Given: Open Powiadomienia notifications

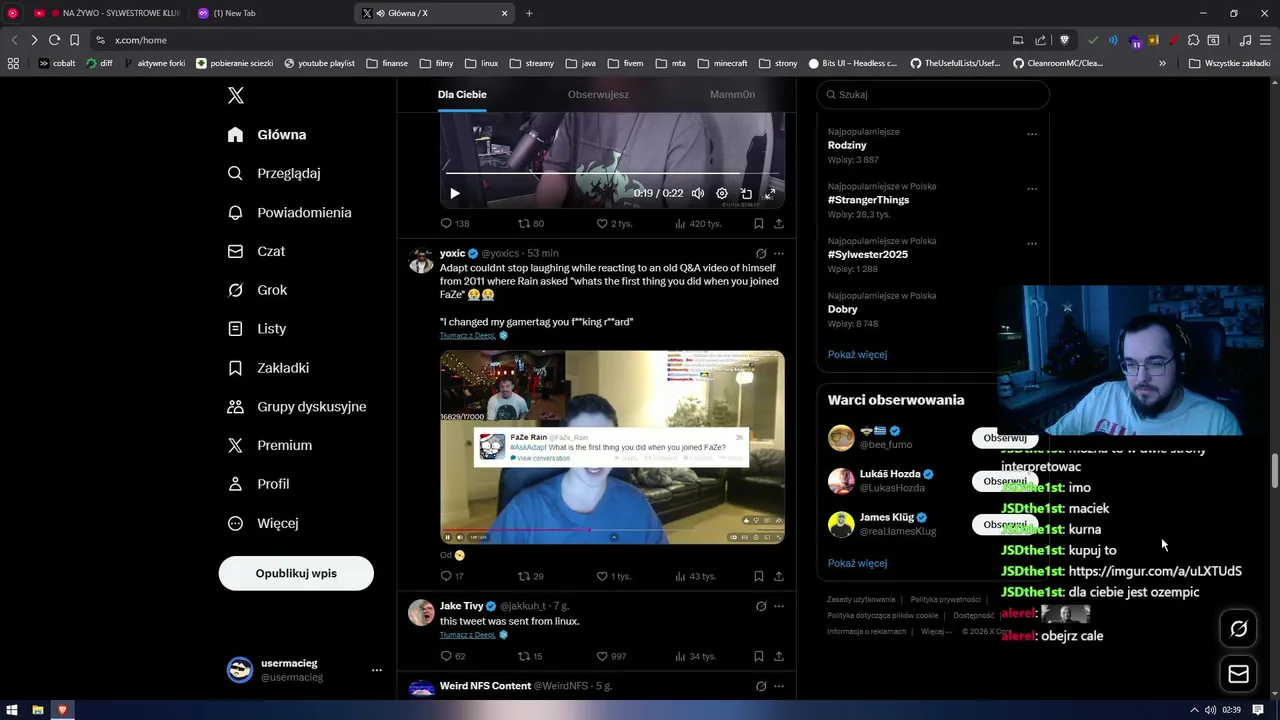Looking at the screenshot, I should point(289,212).
